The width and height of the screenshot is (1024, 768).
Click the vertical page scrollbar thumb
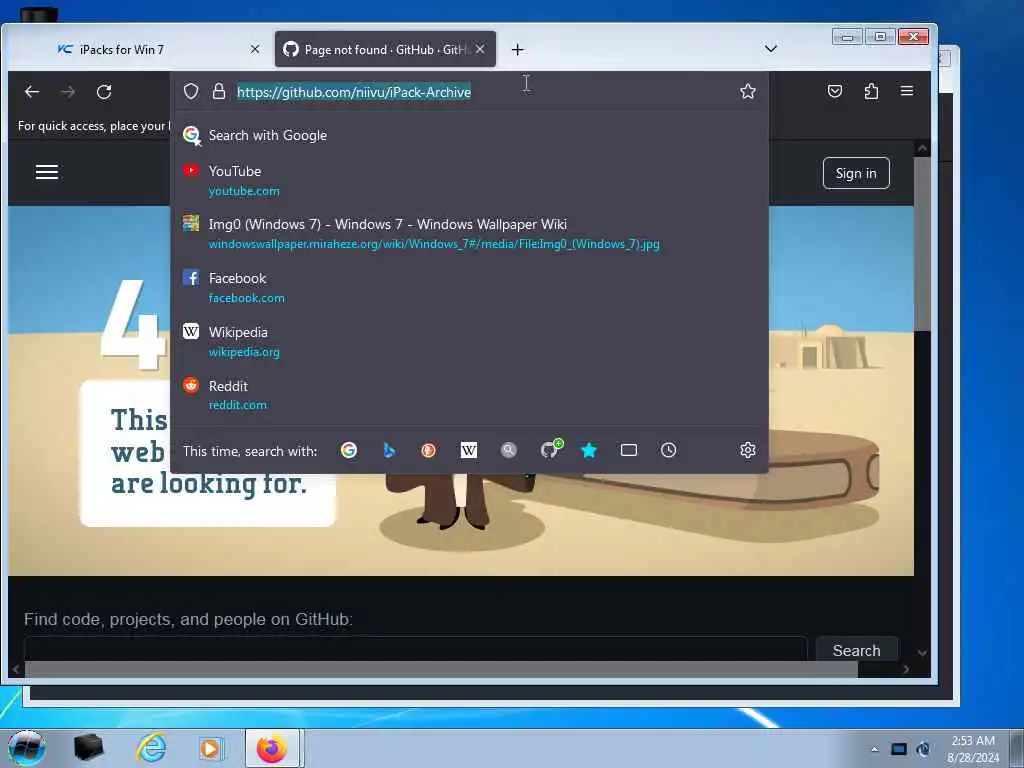pyautogui.click(x=922, y=244)
